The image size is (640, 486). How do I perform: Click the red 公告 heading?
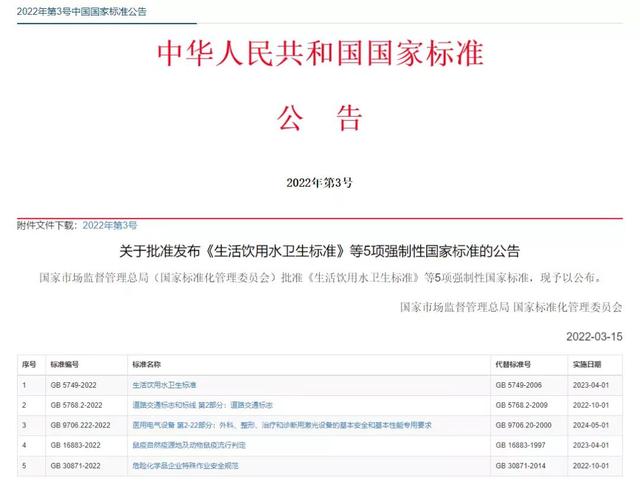(x=320, y=118)
